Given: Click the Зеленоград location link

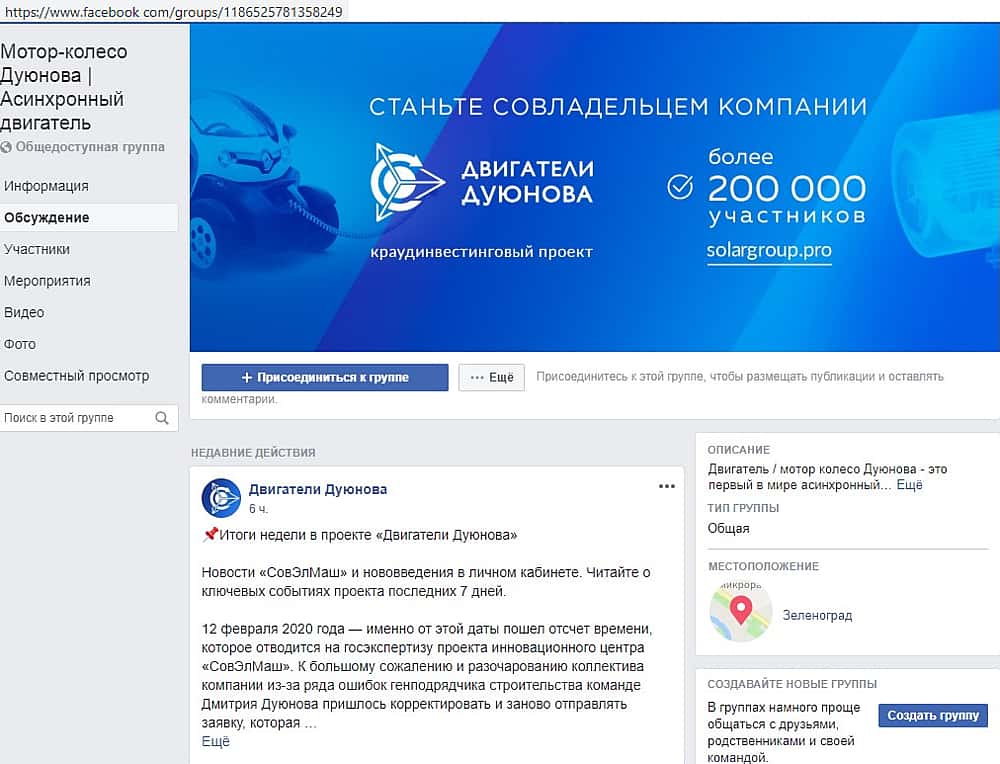Looking at the screenshot, I should [x=817, y=616].
